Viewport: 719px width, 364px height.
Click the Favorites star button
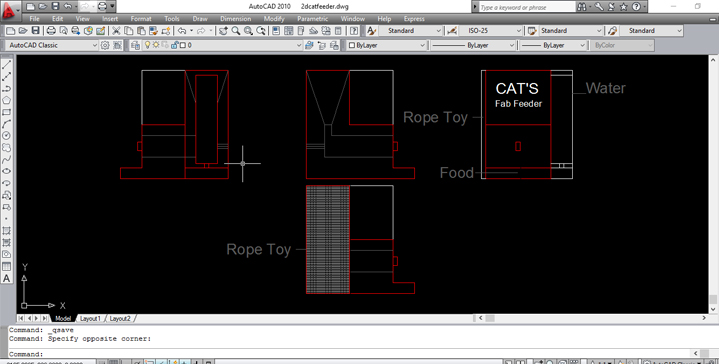624,7
